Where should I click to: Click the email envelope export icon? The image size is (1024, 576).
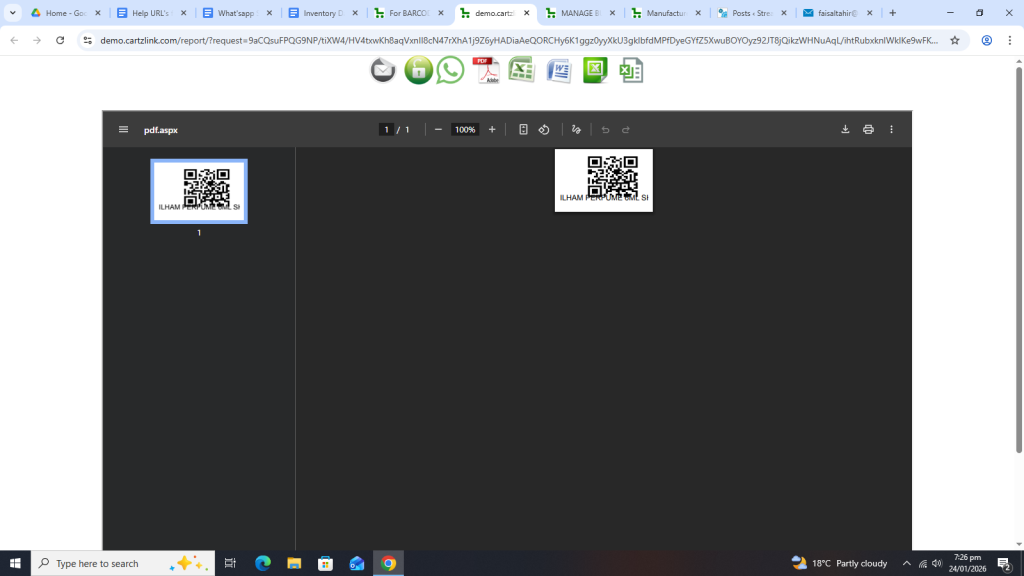pyautogui.click(x=383, y=70)
